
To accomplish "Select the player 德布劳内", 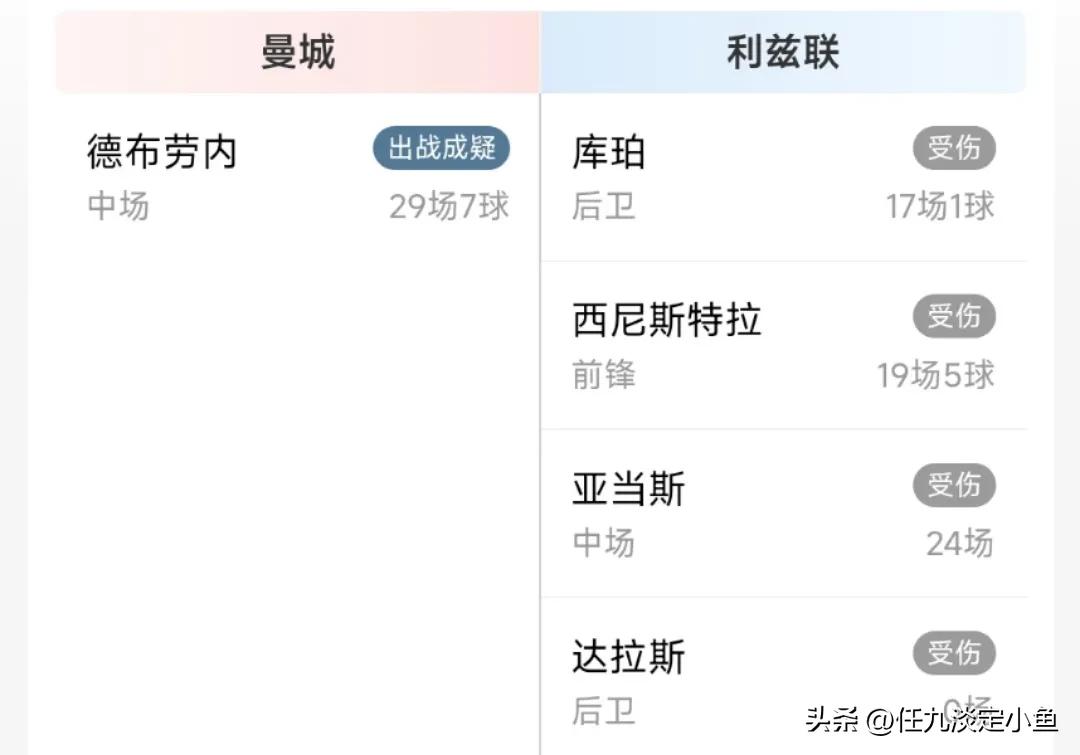I will (x=162, y=151).
